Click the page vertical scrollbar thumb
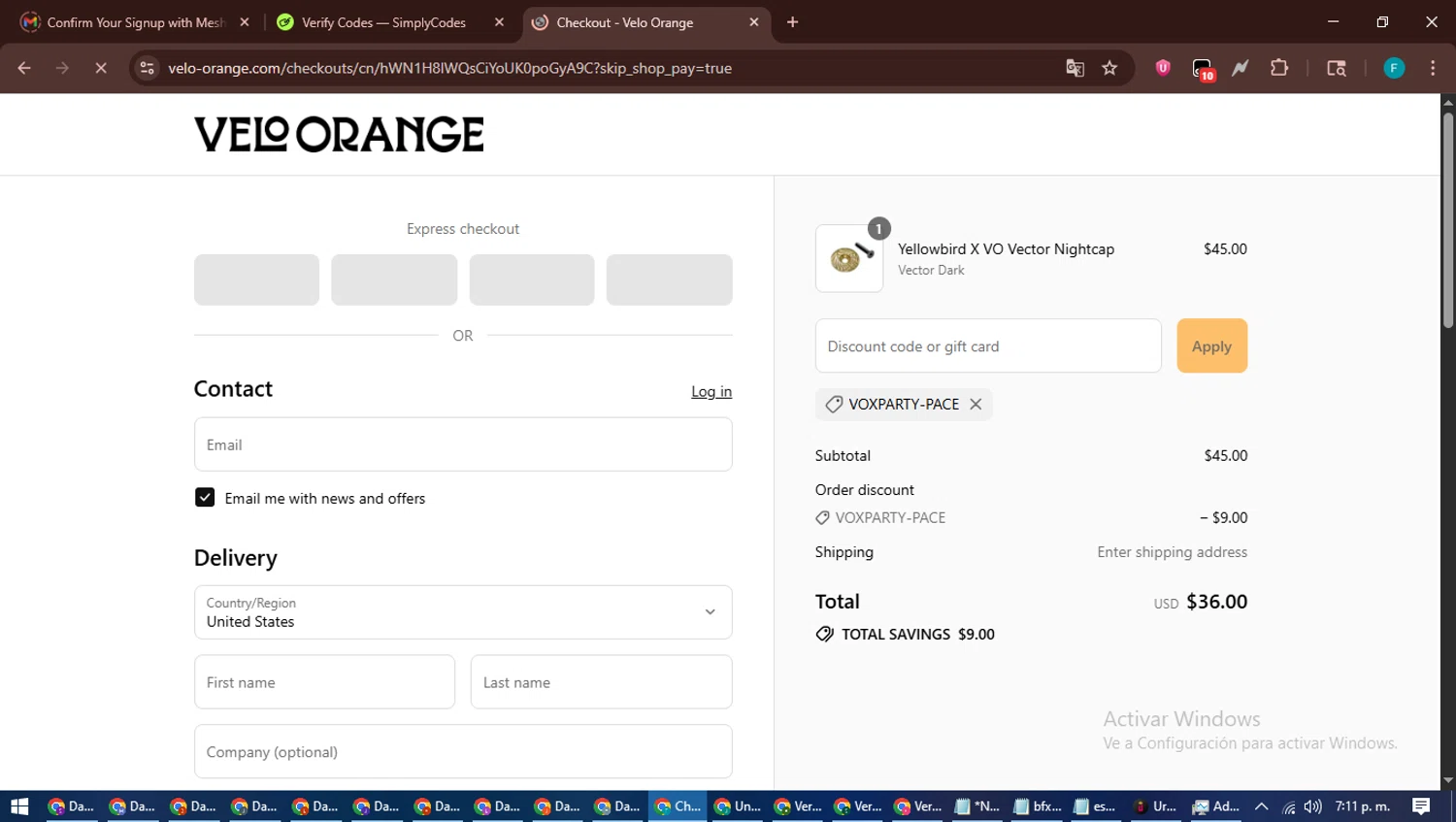This screenshot has width=1456, height=822. click(1448, 219)
